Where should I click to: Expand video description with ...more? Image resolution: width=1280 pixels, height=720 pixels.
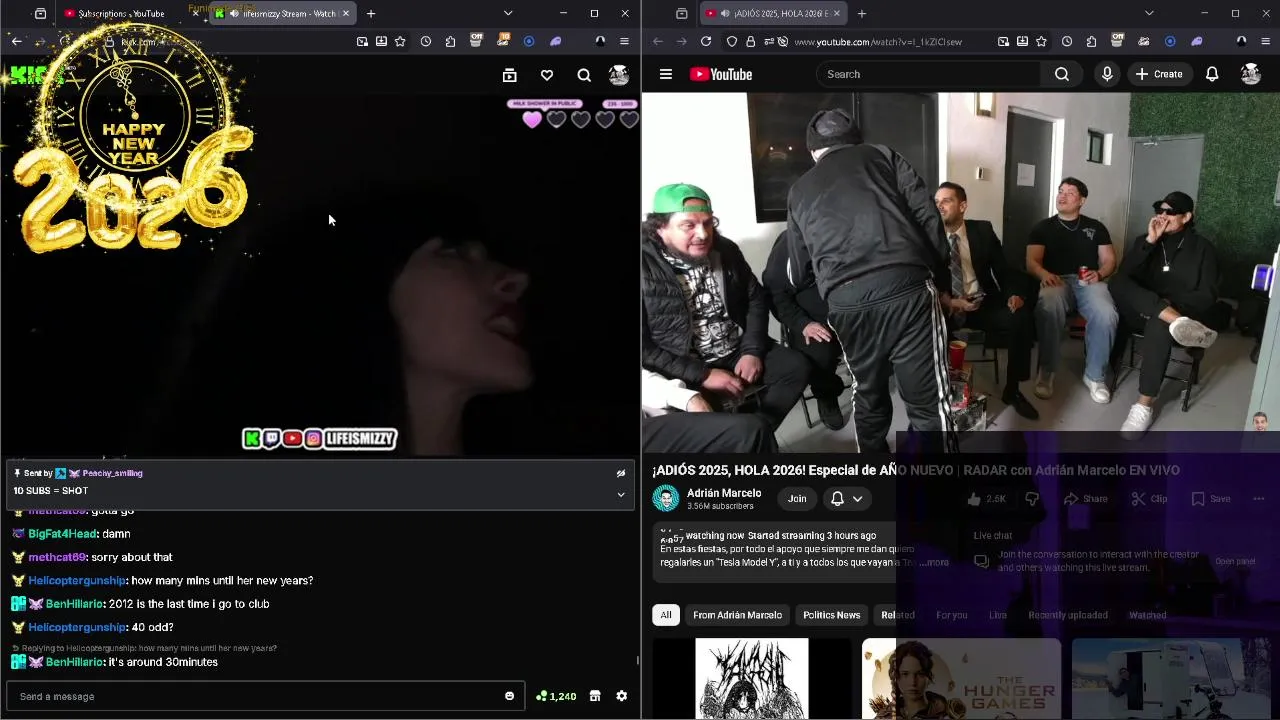click(933, 562)
